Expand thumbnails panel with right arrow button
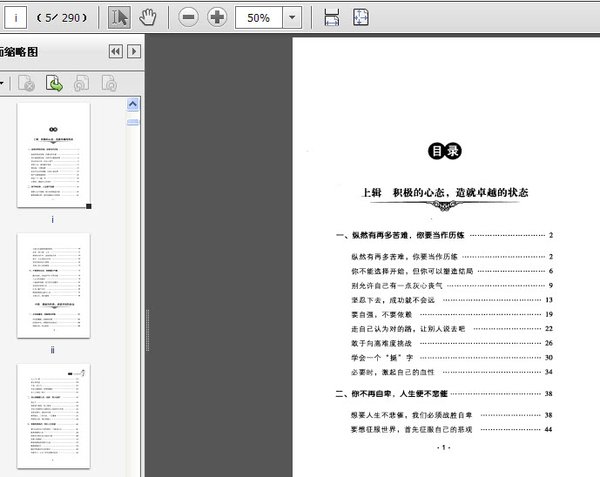 pyautogui.click(x=134, y=51)
